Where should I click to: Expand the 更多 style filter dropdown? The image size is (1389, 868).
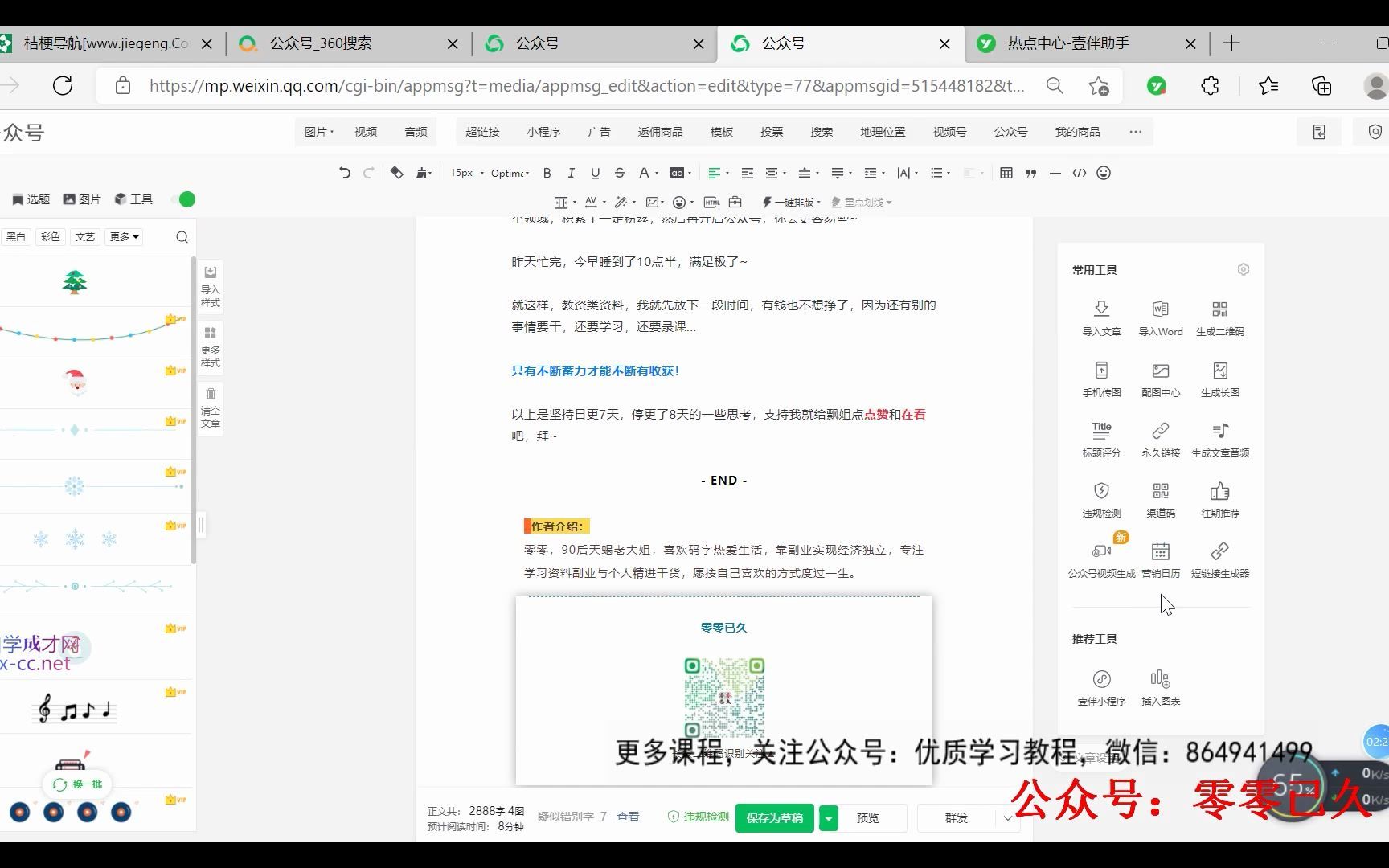(125, 236)
